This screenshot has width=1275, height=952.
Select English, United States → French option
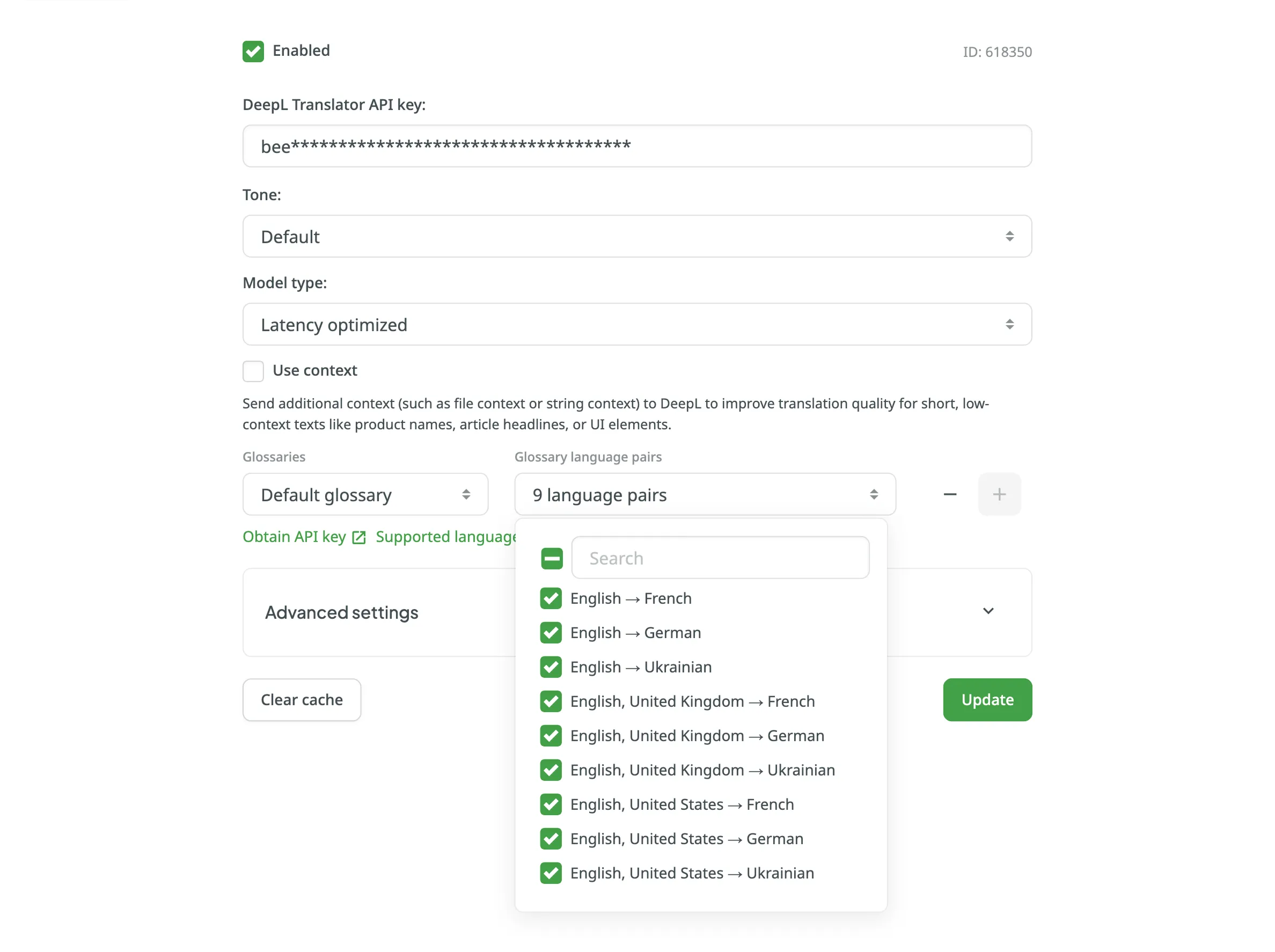coord(682,804)
